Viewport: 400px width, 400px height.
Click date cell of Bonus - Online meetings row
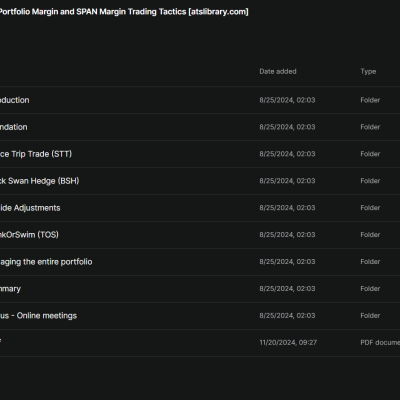point(287,316)
